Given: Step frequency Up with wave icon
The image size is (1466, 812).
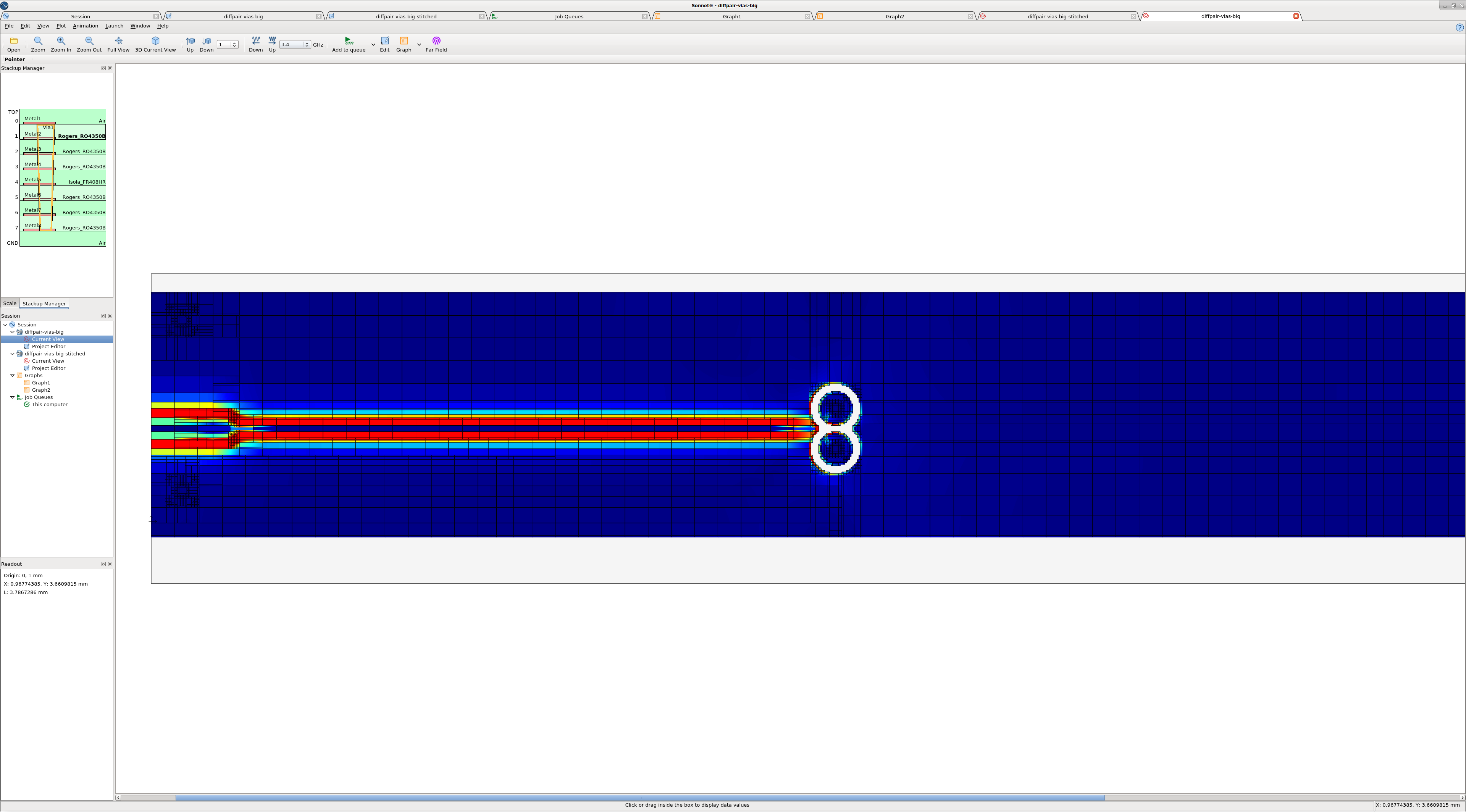Looking at the screenshot, I should (272, 41).
